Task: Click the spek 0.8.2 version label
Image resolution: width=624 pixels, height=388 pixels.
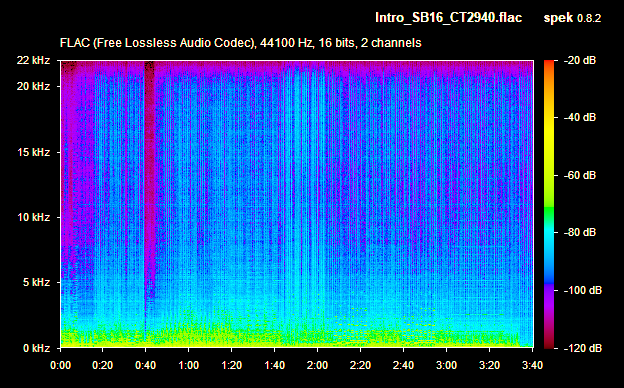Action: (x=572, y=18)
